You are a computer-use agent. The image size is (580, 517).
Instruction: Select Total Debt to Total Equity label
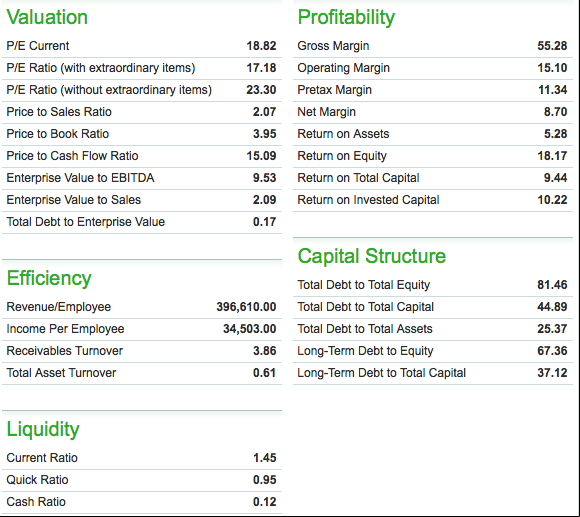[x=364, y=285]
